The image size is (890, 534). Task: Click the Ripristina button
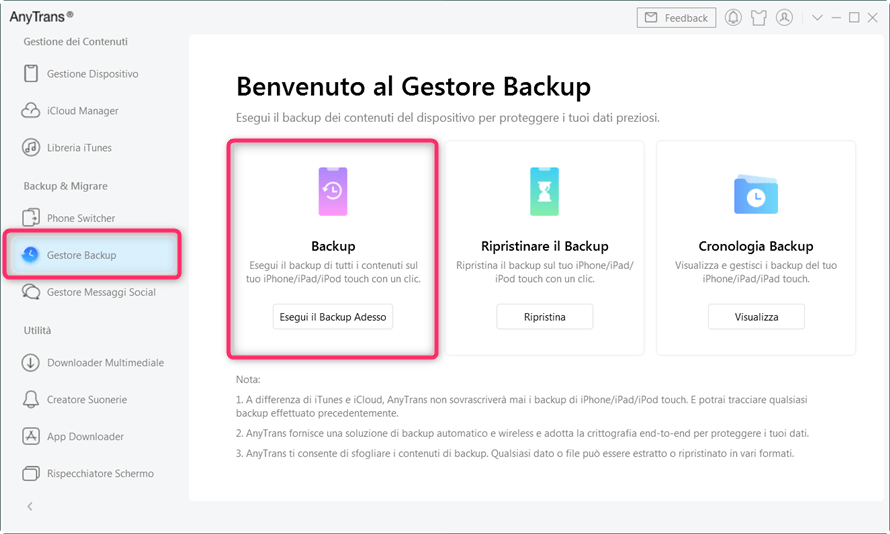[x=544, y=317]
